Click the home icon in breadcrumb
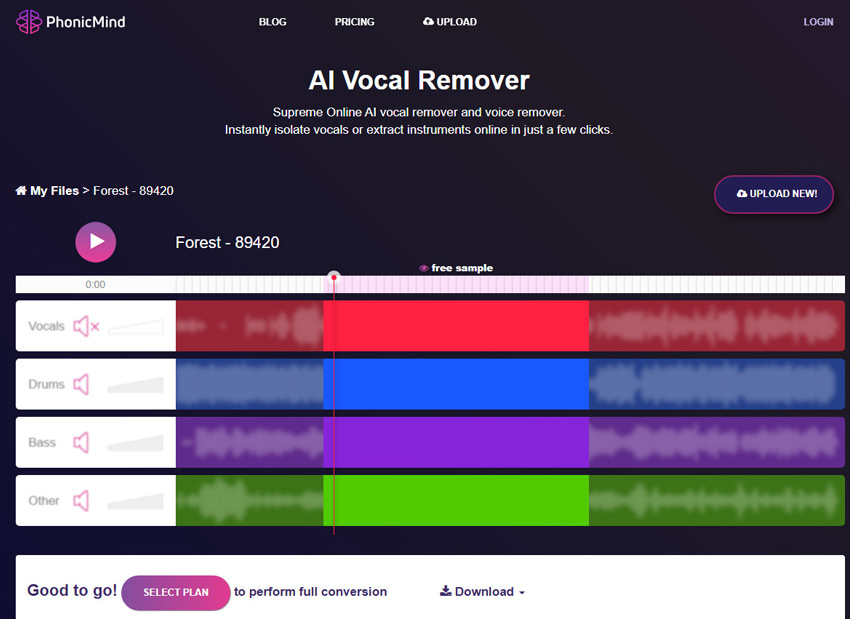This screenshot has width=850, height=619. [21, 191]
